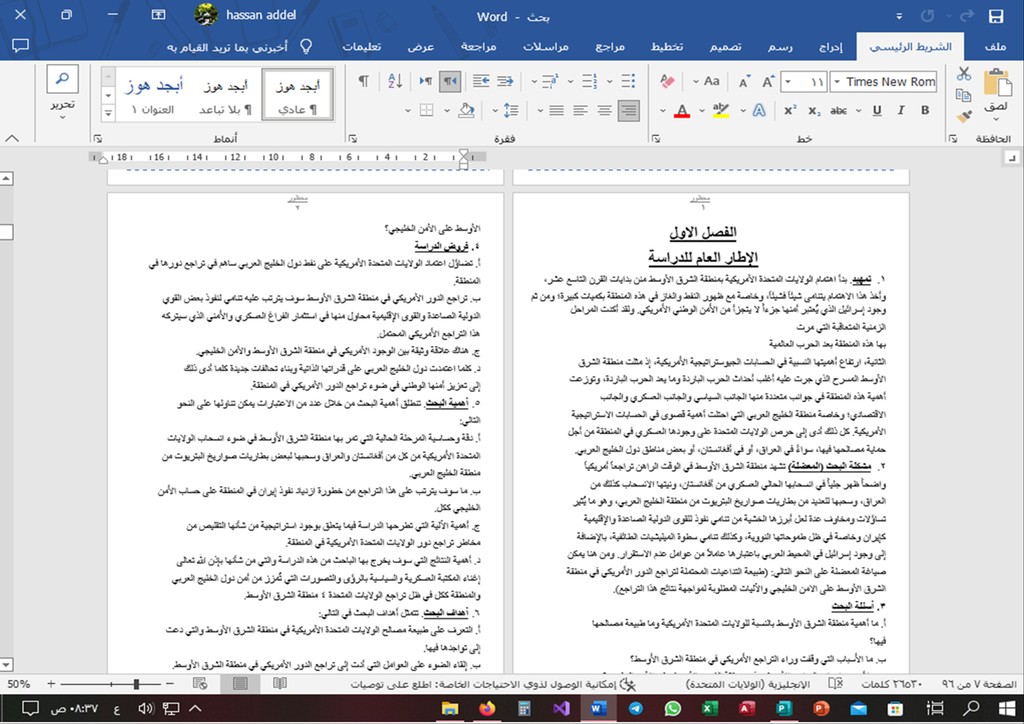This screenshot has width=1024, height=724.
Task: Click the Undo arrow in the title bar
Action: [927, 16]
